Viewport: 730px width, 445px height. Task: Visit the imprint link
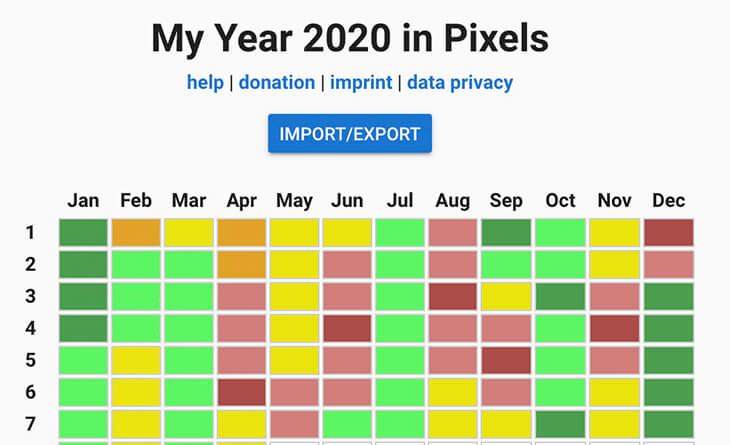pyautogui.click(x=362, y=82)
